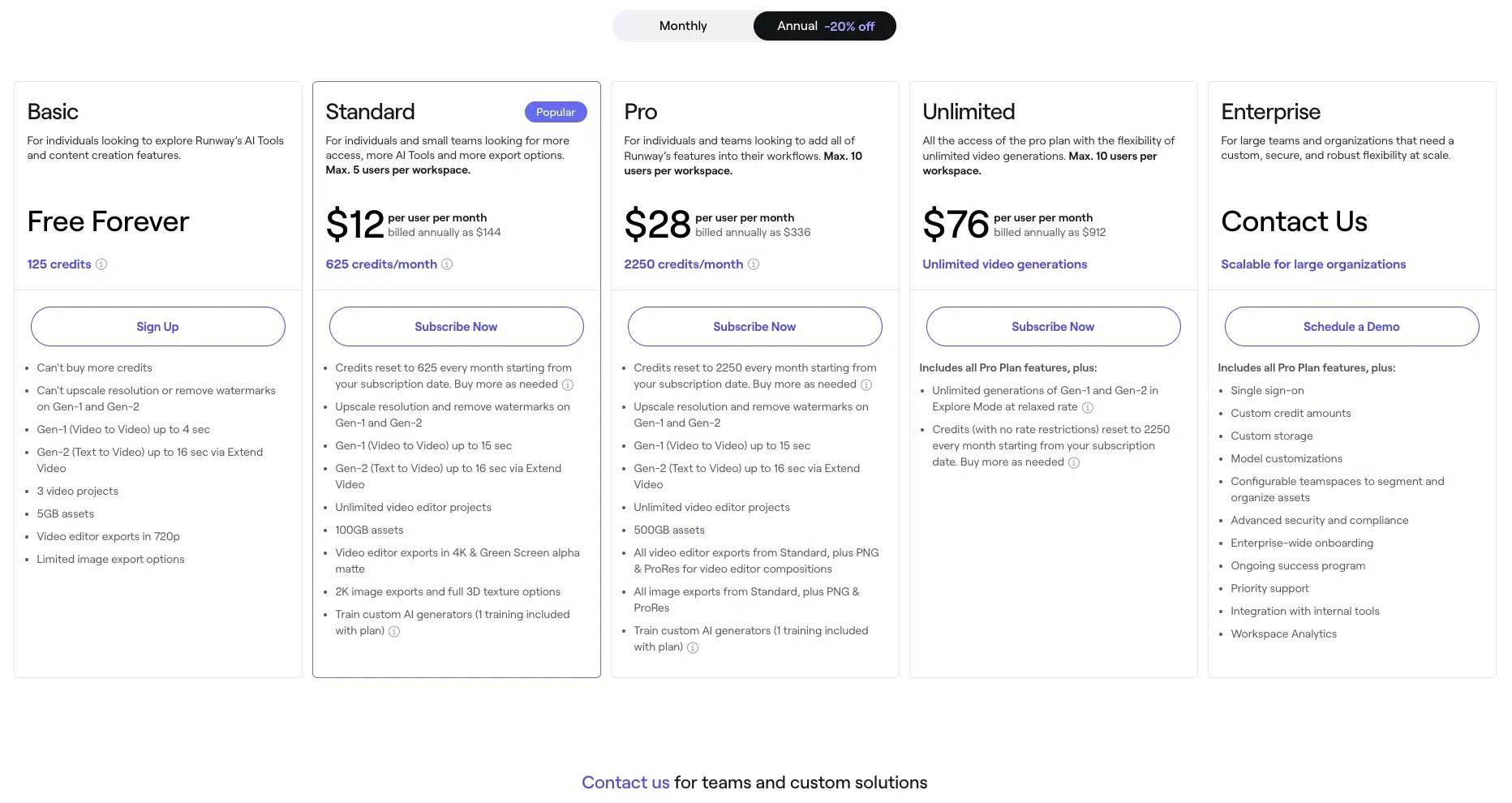Click info icon next to Pro's custom AI generators
The height and width of the screenshot is (803, 1512).
693,647
